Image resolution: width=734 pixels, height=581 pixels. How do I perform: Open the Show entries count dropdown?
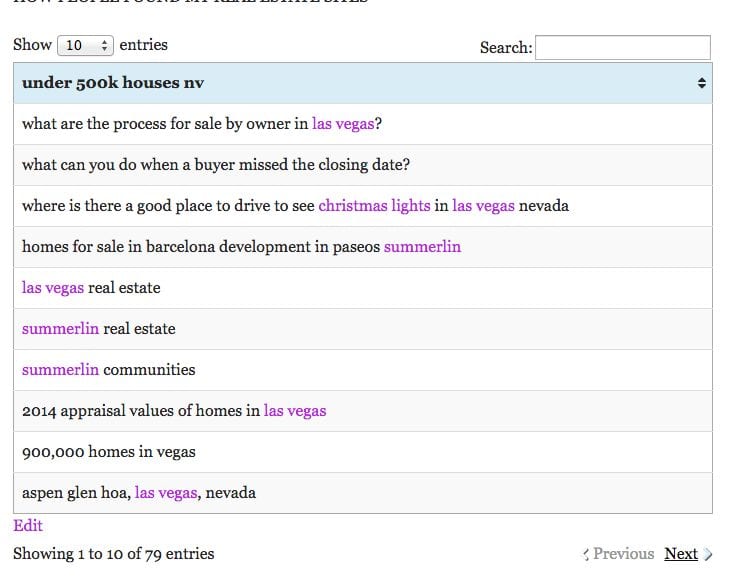(85, 45)
